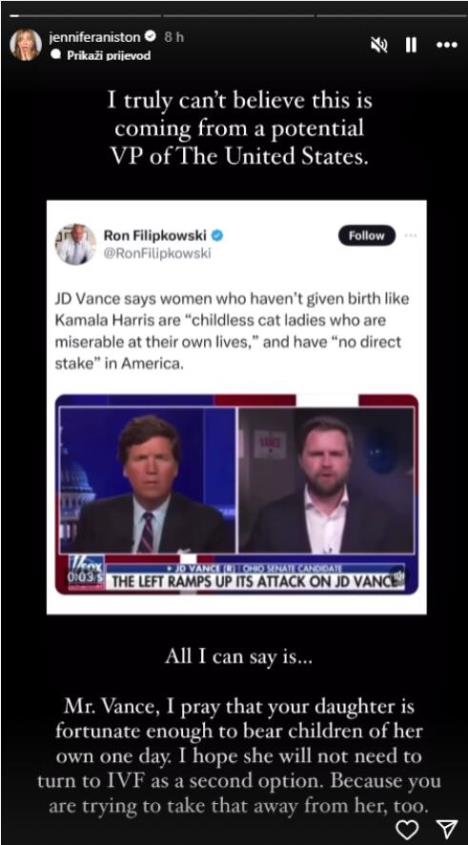The width and height of the screenshot is (468, 845).
Task: Like the story with heart icon
Action: (x=407, y=827)
